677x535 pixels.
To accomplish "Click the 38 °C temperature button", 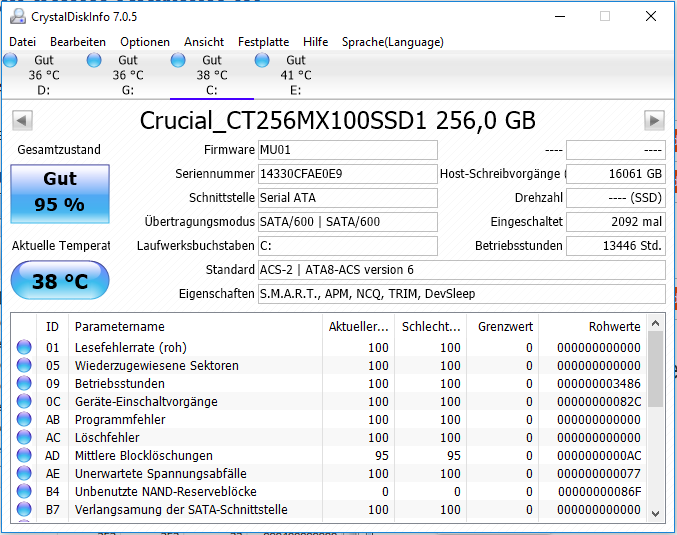I will pyautogui.click(x=60, y=281).
